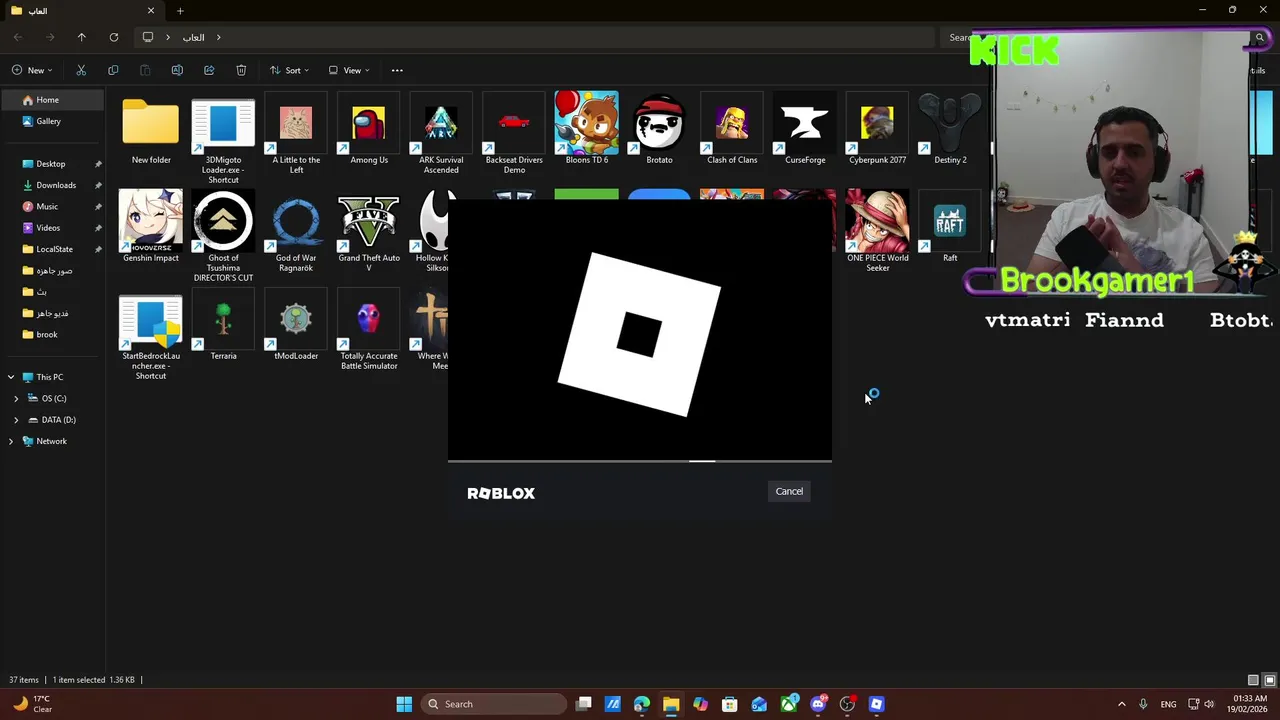Switch to details view layout
Viewport: 1280px width, 720px height.
[x=1253, y=680]
